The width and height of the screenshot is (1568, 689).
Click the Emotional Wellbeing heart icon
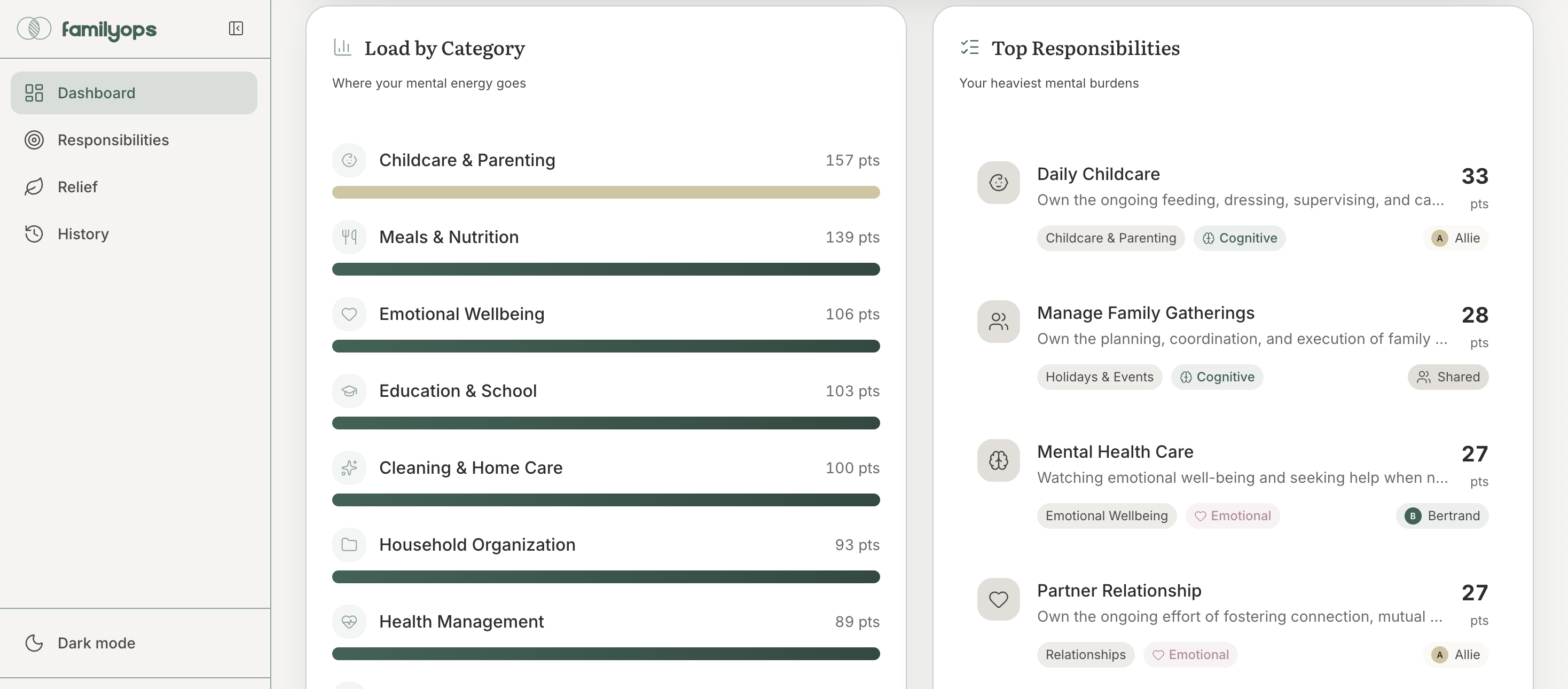pyautogui.click(x=349, y=314)
